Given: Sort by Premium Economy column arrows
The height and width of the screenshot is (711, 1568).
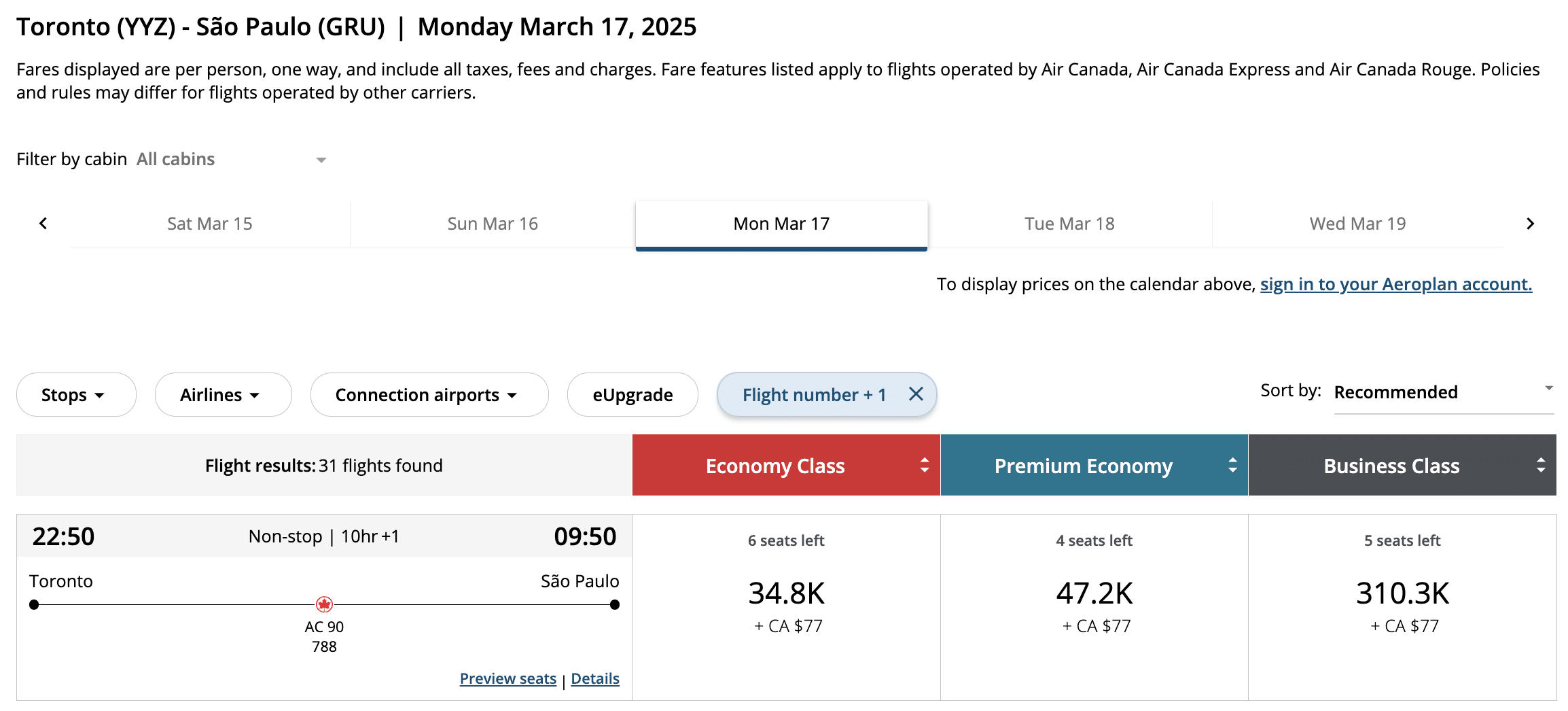Looking at the screenshot, I should [1232, 466].
